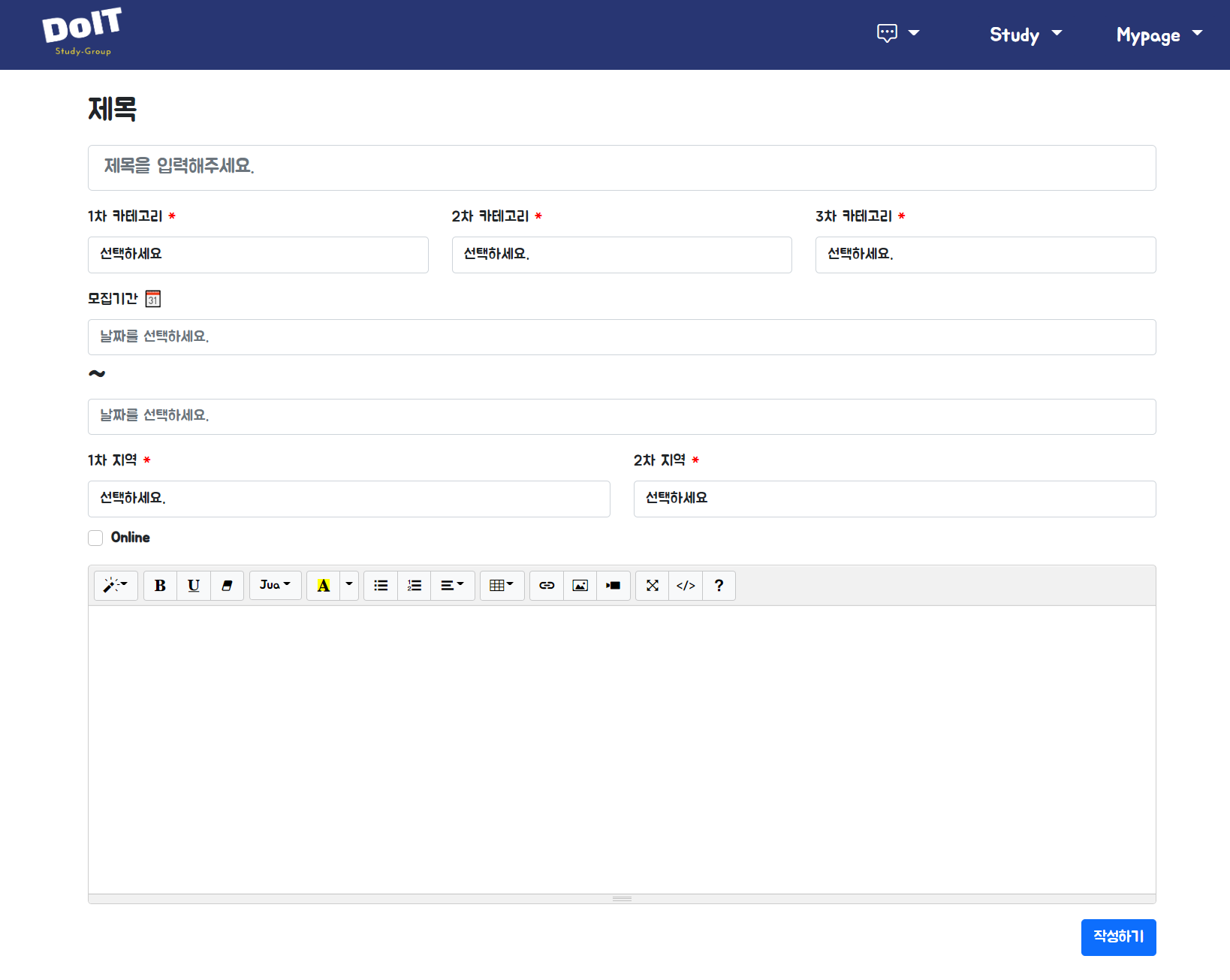1230x980 pixels.
Task: Open the code view of the editor
Action: click(x=685, y=586)
